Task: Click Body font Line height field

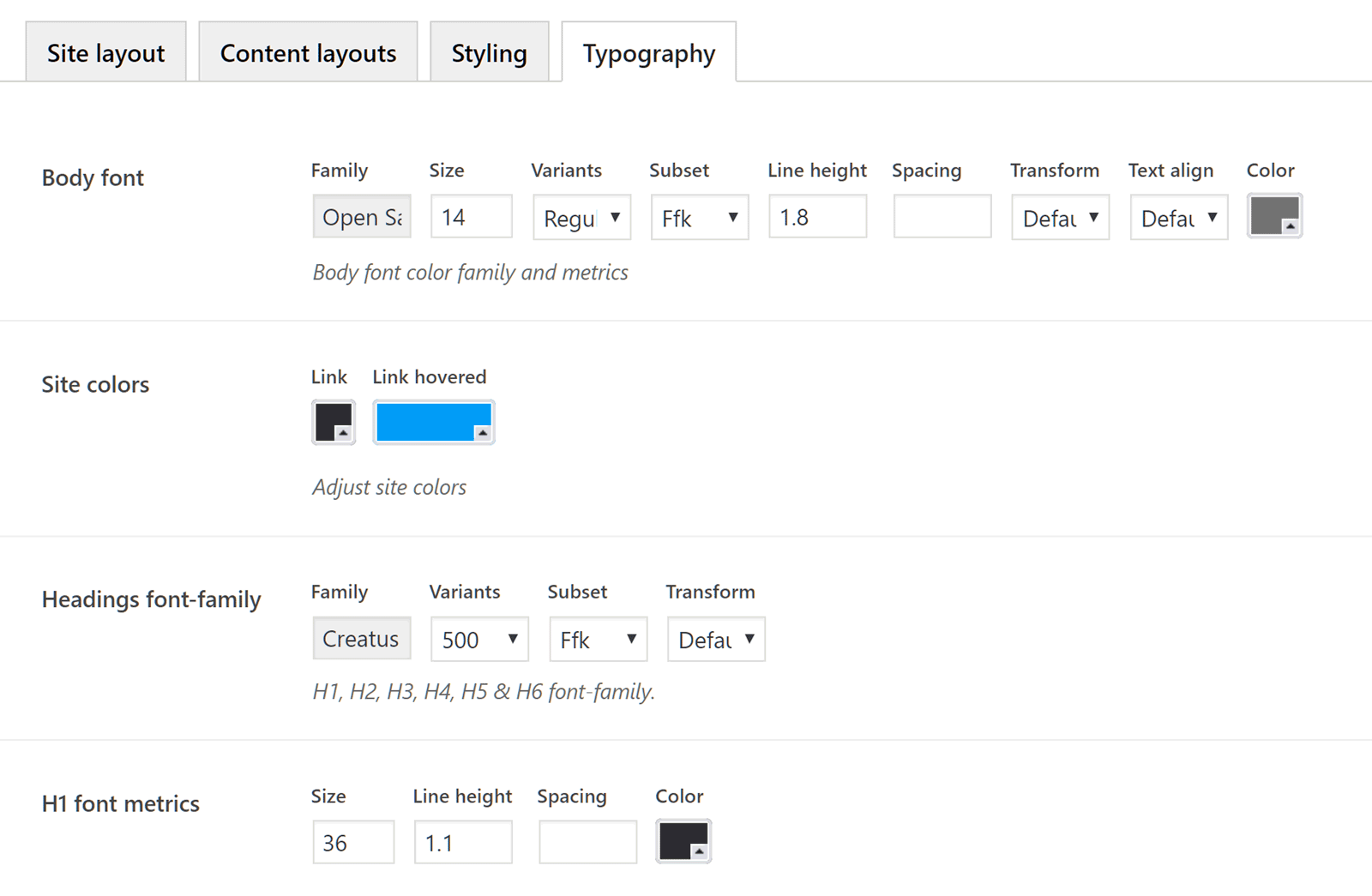Action: click(x=817, y=217)
